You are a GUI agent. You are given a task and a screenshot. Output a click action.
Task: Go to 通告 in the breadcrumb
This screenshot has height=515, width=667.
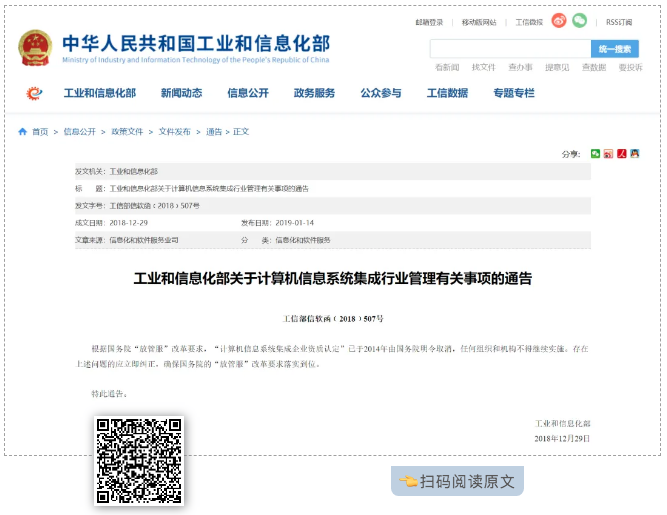click(214, 132)
